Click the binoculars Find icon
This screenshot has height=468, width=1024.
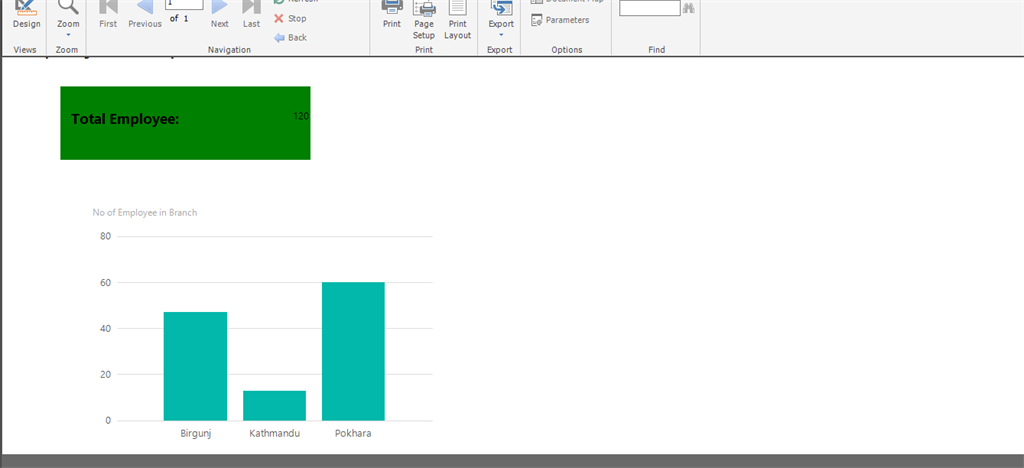coord(688,8)
